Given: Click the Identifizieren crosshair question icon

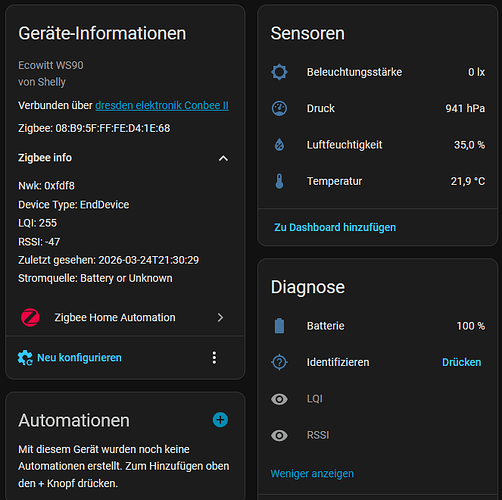Looking at the screenshot, I should (279, 362).
